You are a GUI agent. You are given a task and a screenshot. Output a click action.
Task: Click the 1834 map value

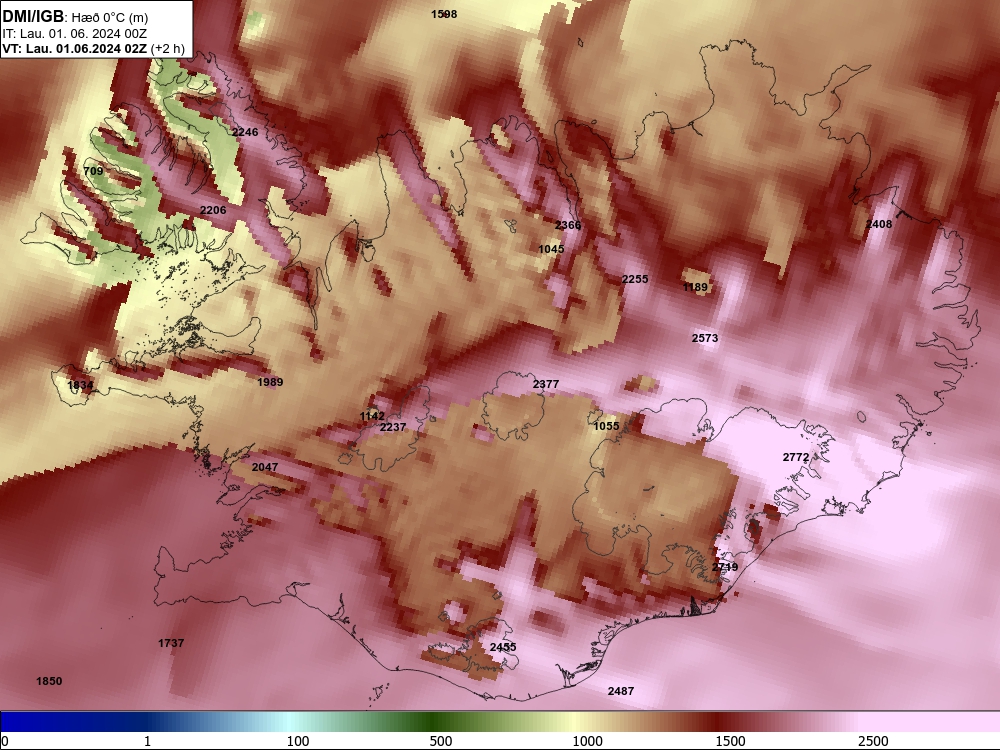pos(80,385)
